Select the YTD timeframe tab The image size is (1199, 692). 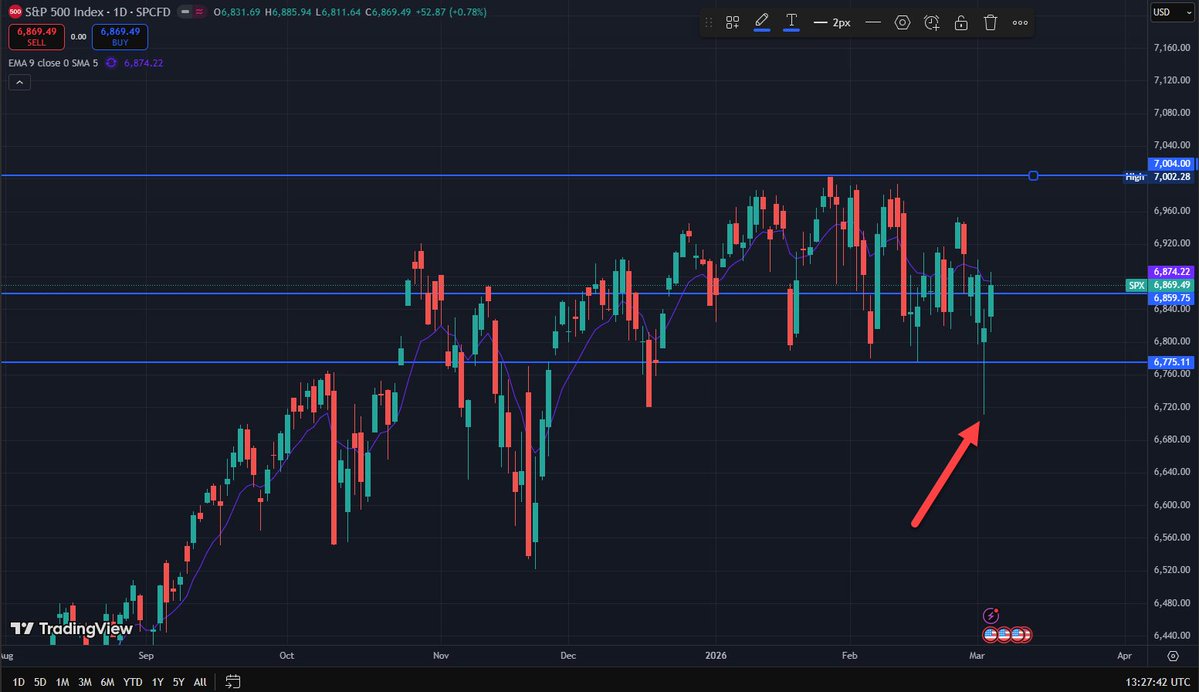[132, 681]
